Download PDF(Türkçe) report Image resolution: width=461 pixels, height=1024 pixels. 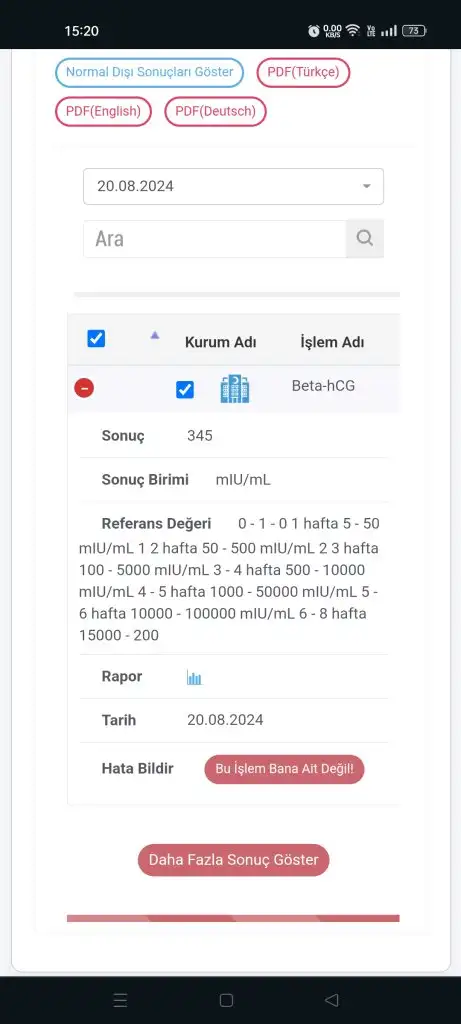point(304,72)
